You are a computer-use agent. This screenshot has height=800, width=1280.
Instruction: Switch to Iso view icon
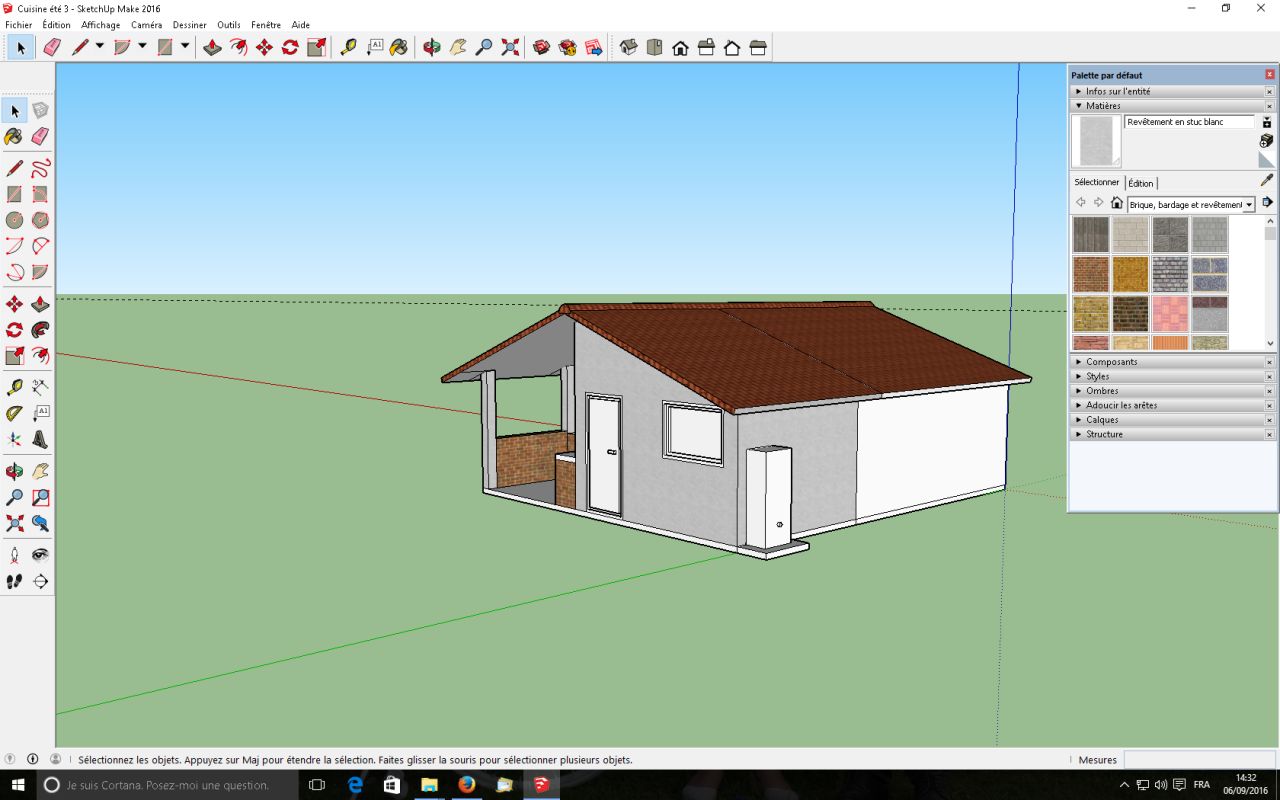click(628, 47)
